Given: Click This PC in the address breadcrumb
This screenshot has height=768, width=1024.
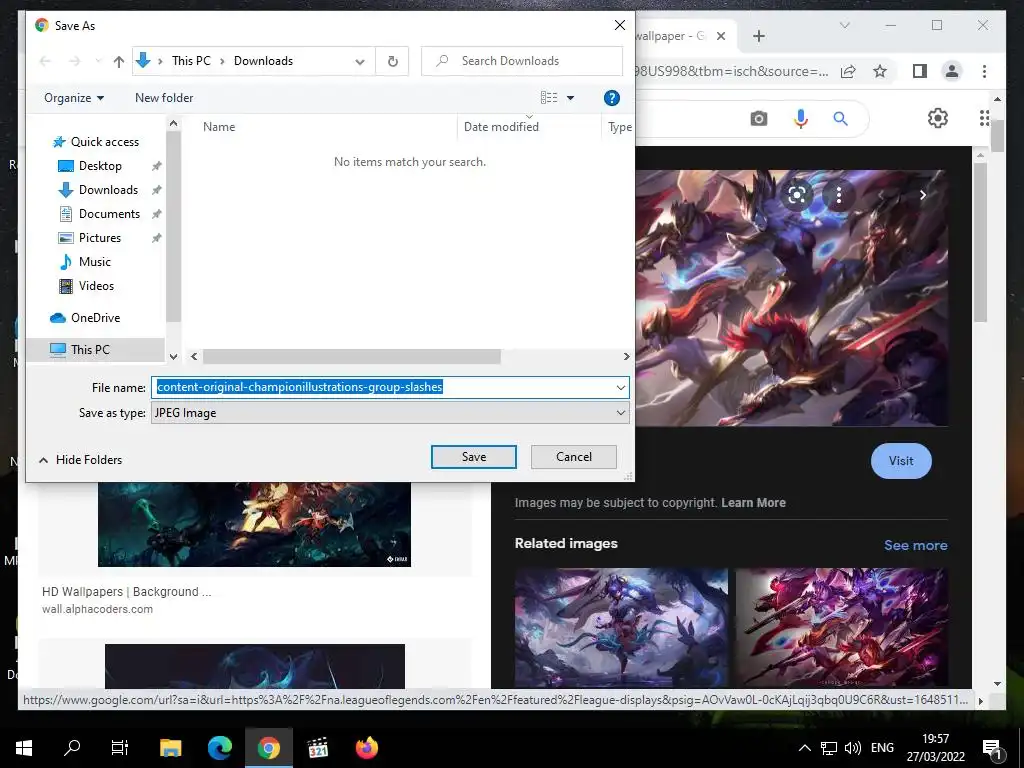Looking at the screenshot, I should (191, 61).
